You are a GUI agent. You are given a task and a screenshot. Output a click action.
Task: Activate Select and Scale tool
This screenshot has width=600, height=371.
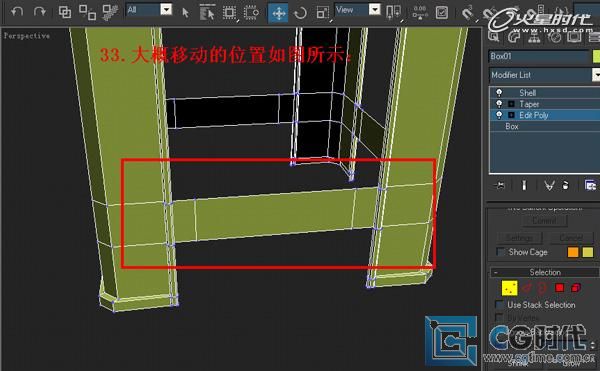pos(323,13)
